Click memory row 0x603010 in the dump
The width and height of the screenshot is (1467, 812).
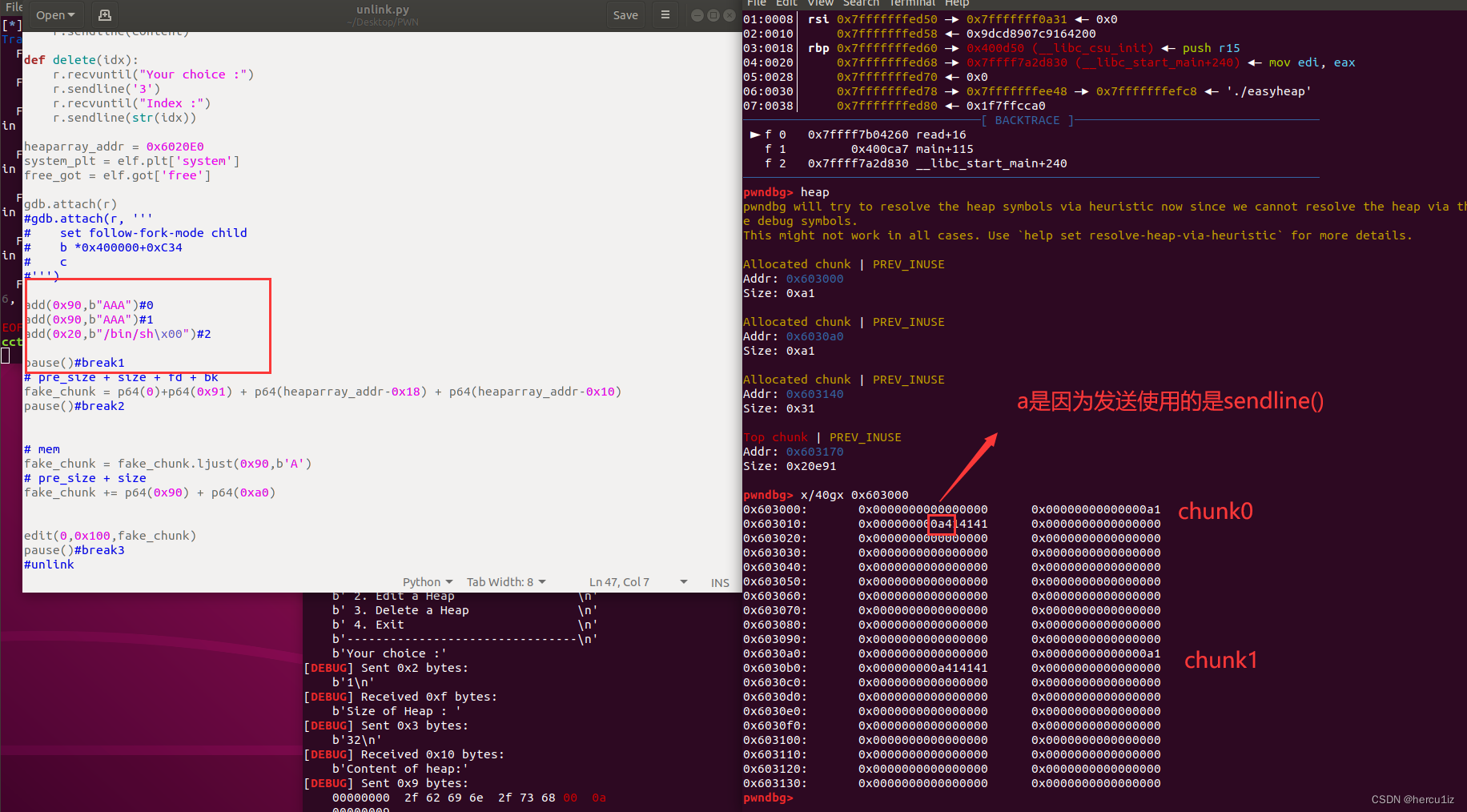(x=952, y=524)
